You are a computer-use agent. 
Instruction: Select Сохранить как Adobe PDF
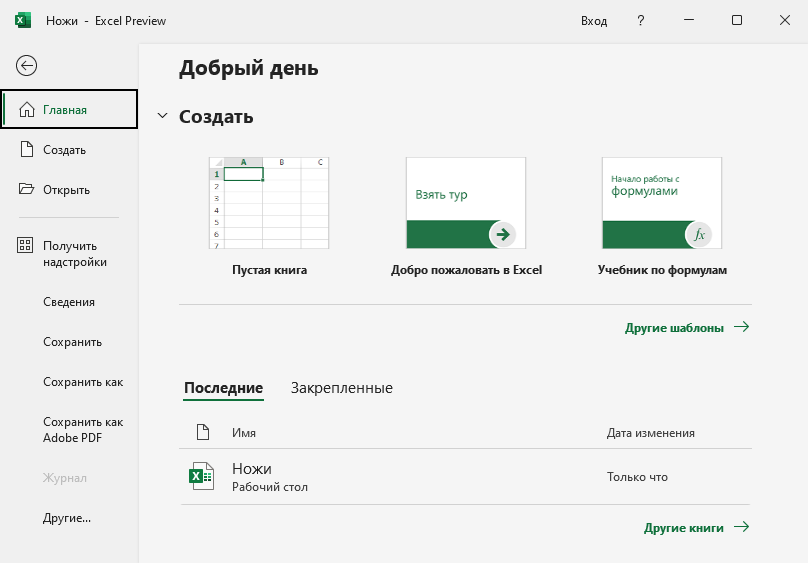tap(70, 430)
